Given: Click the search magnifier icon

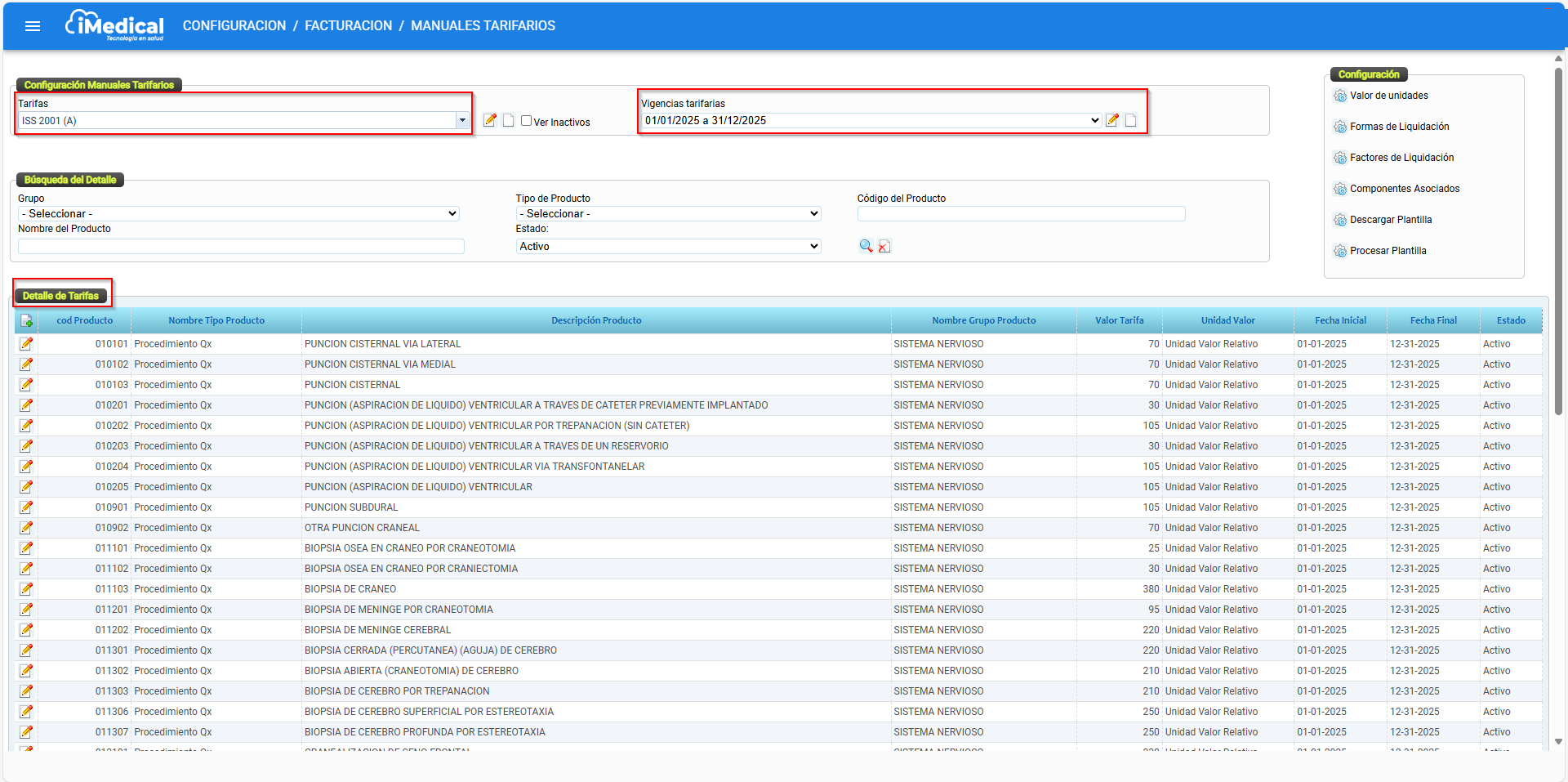Looking at the screenshot, I should tap(866, 246).
